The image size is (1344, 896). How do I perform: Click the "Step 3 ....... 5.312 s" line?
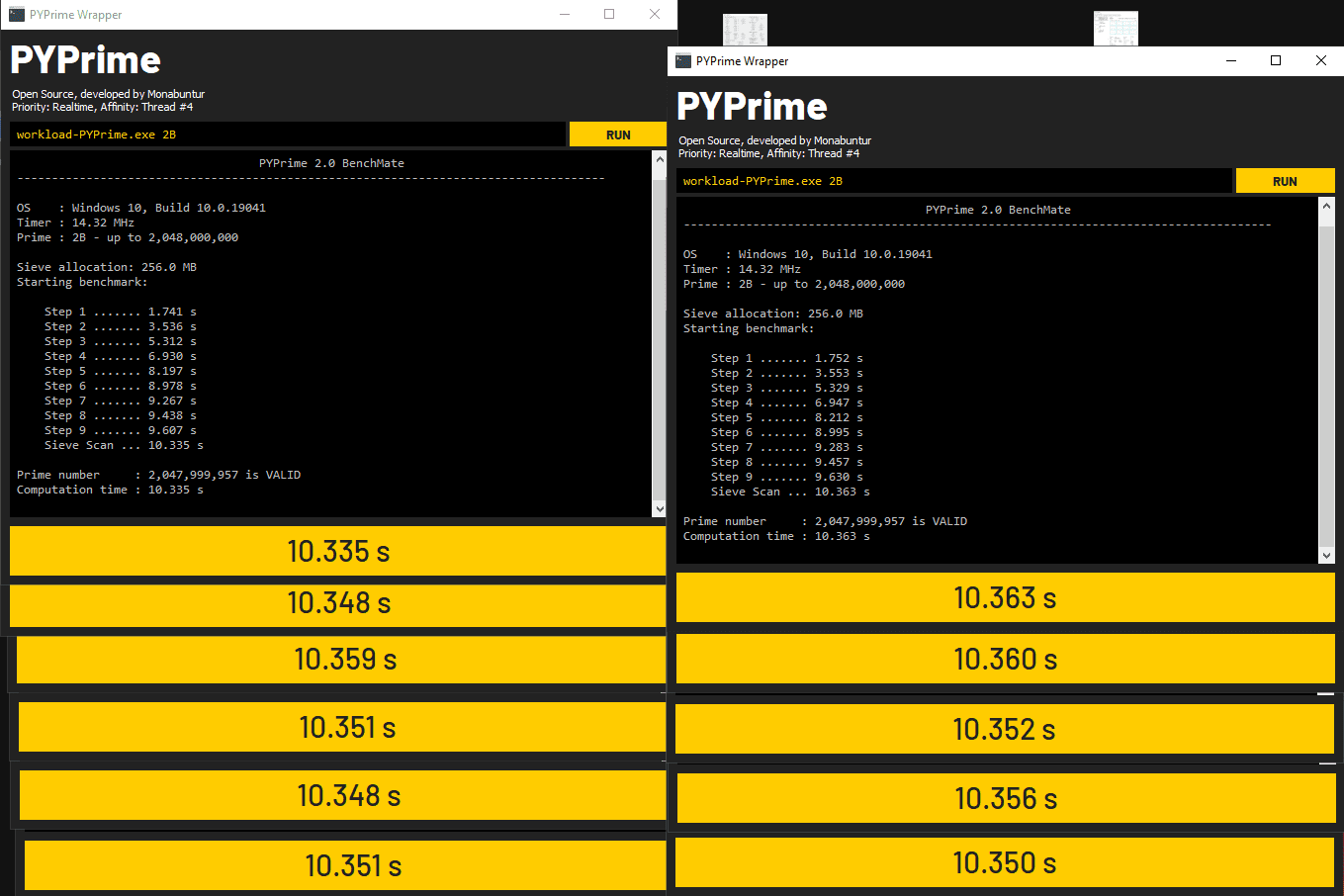click(121, 341)
